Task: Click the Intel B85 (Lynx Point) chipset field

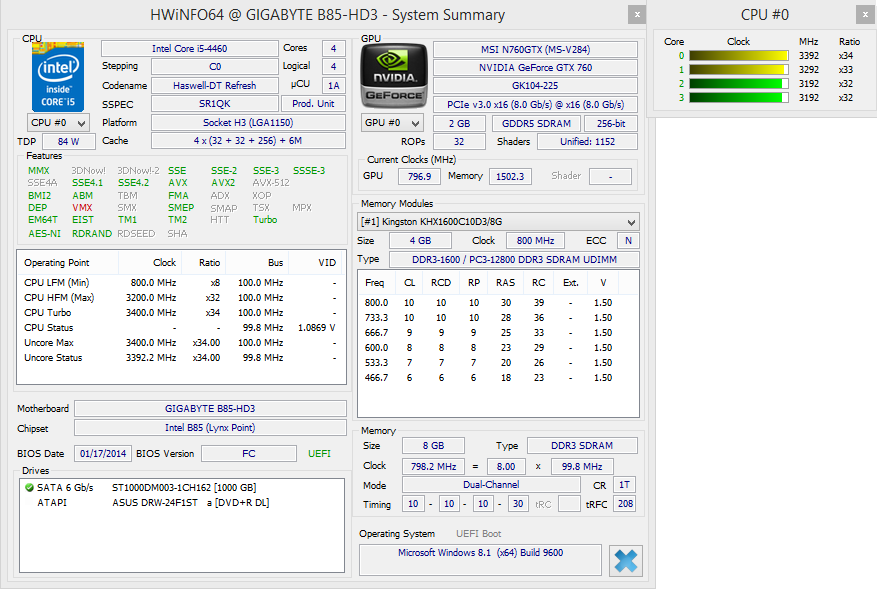Action: 210,428
